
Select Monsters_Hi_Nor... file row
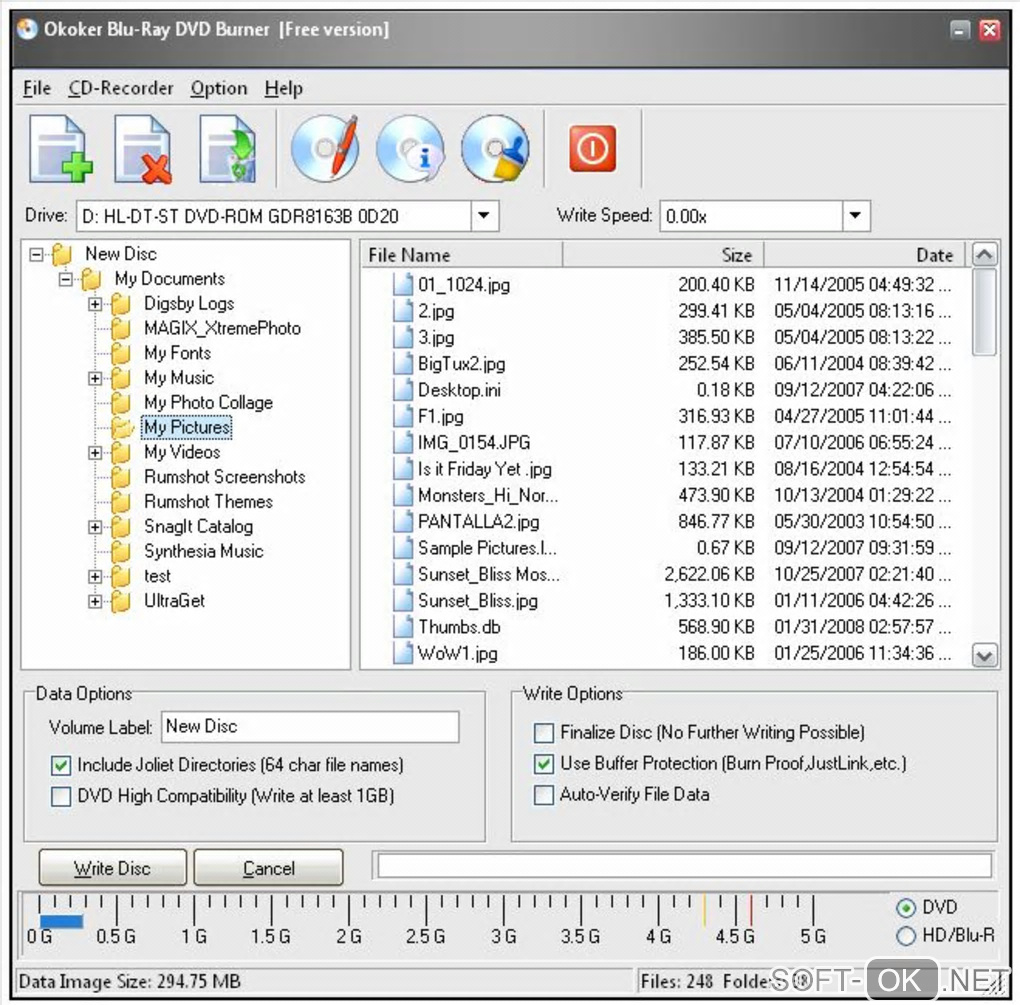(671, 495)
